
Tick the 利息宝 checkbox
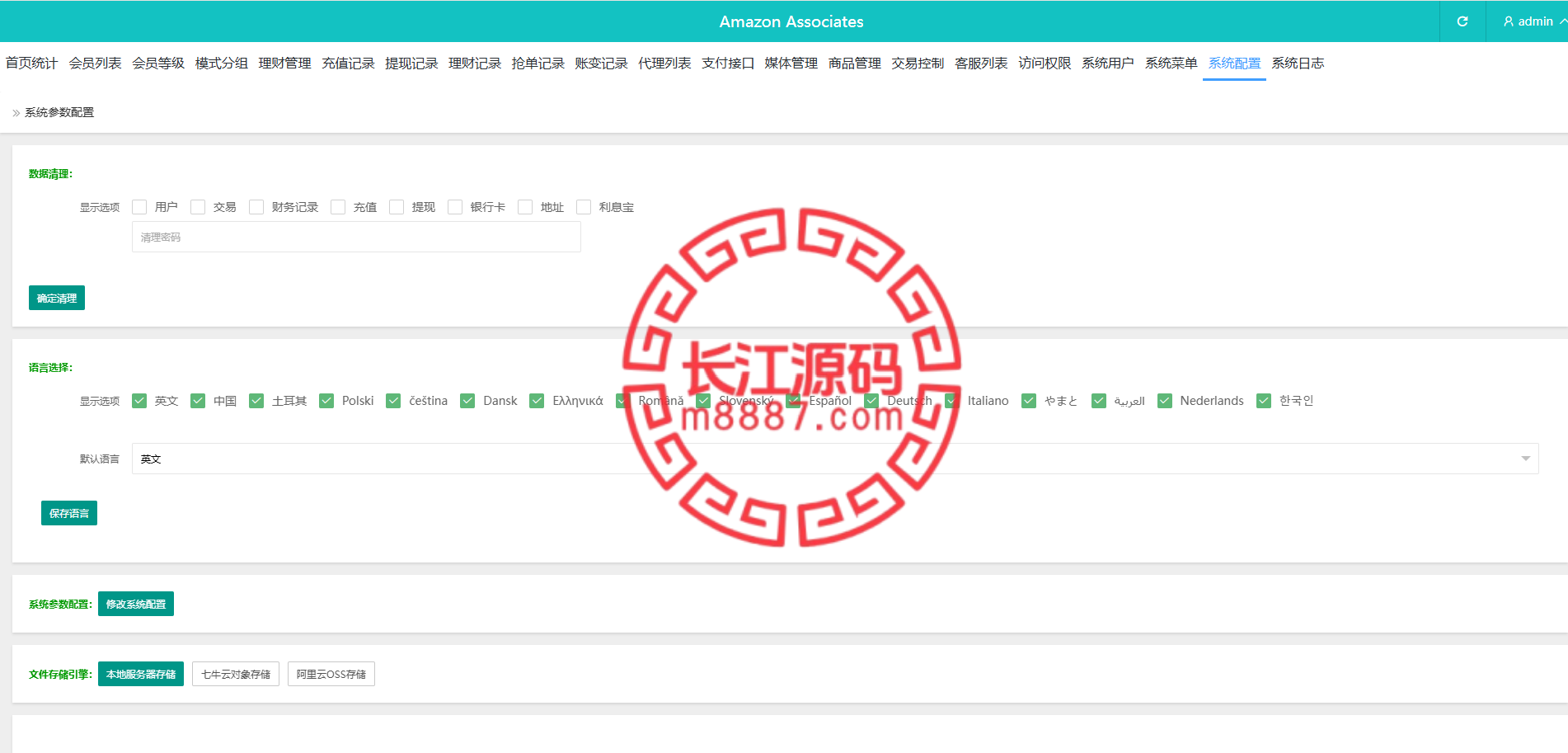pos(584,207)
